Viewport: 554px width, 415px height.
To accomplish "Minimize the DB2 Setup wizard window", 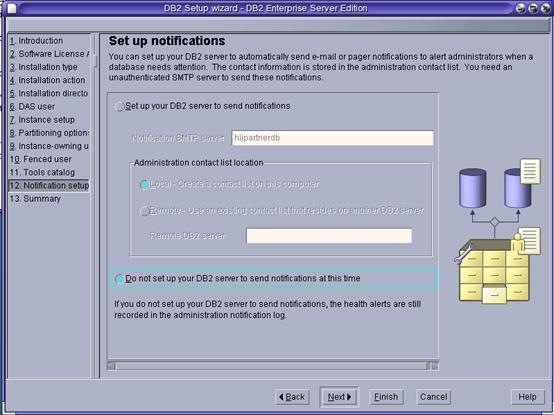I will (520, 8).
